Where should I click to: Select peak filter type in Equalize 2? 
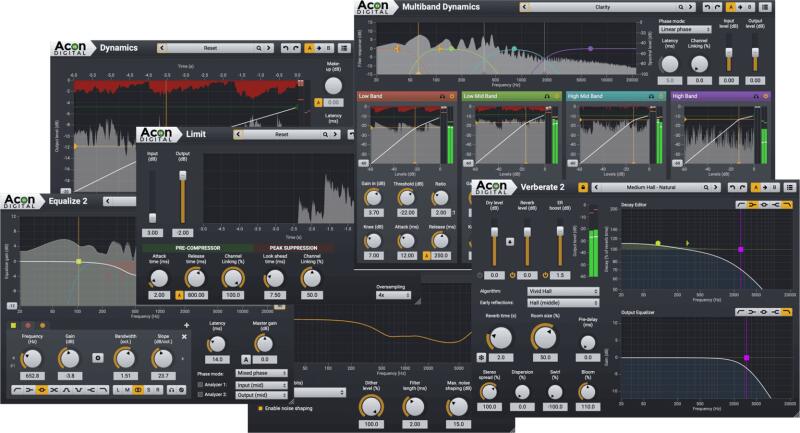click(42, 390)
